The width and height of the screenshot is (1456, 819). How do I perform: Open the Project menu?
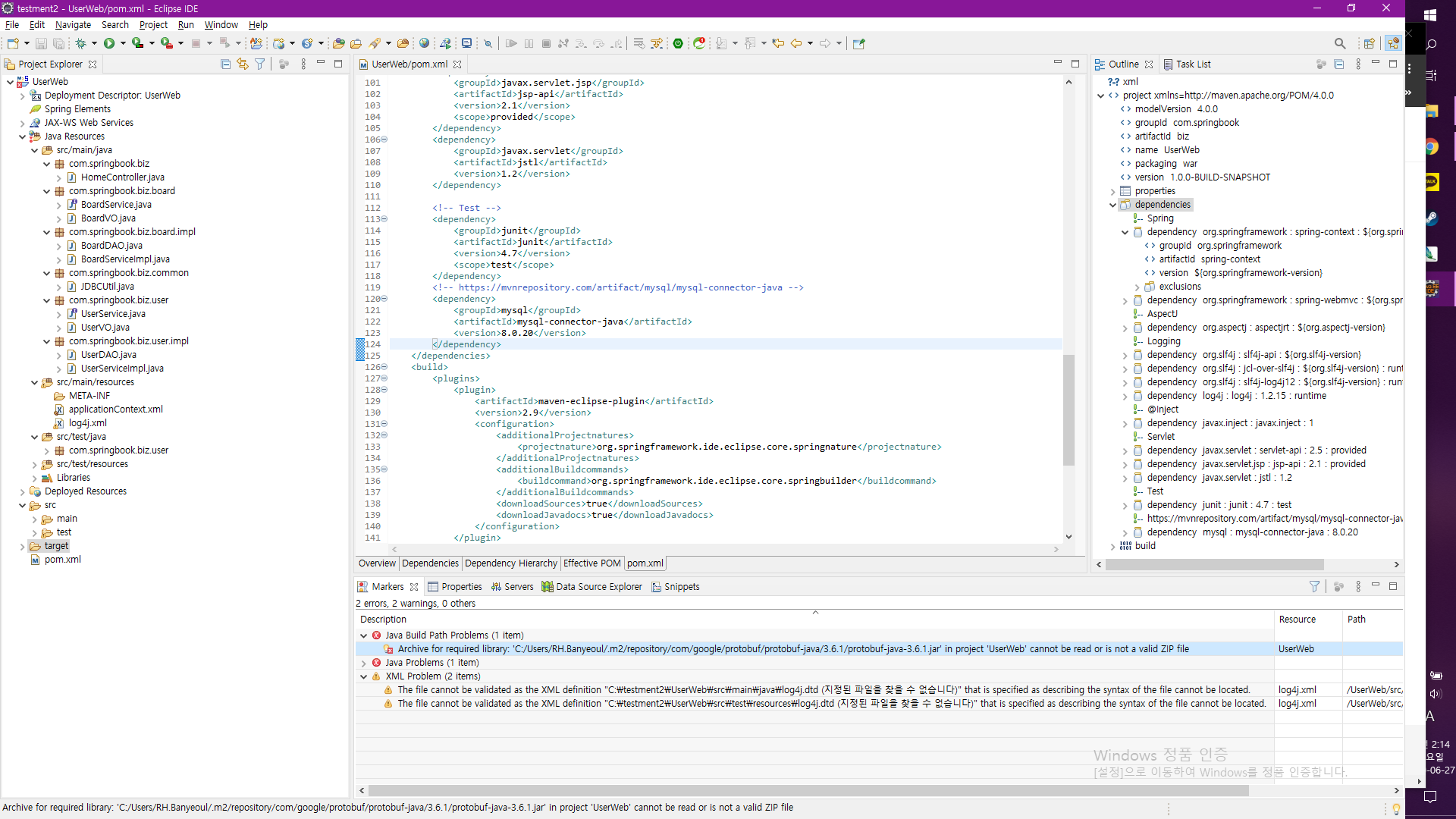pos(153,25)
